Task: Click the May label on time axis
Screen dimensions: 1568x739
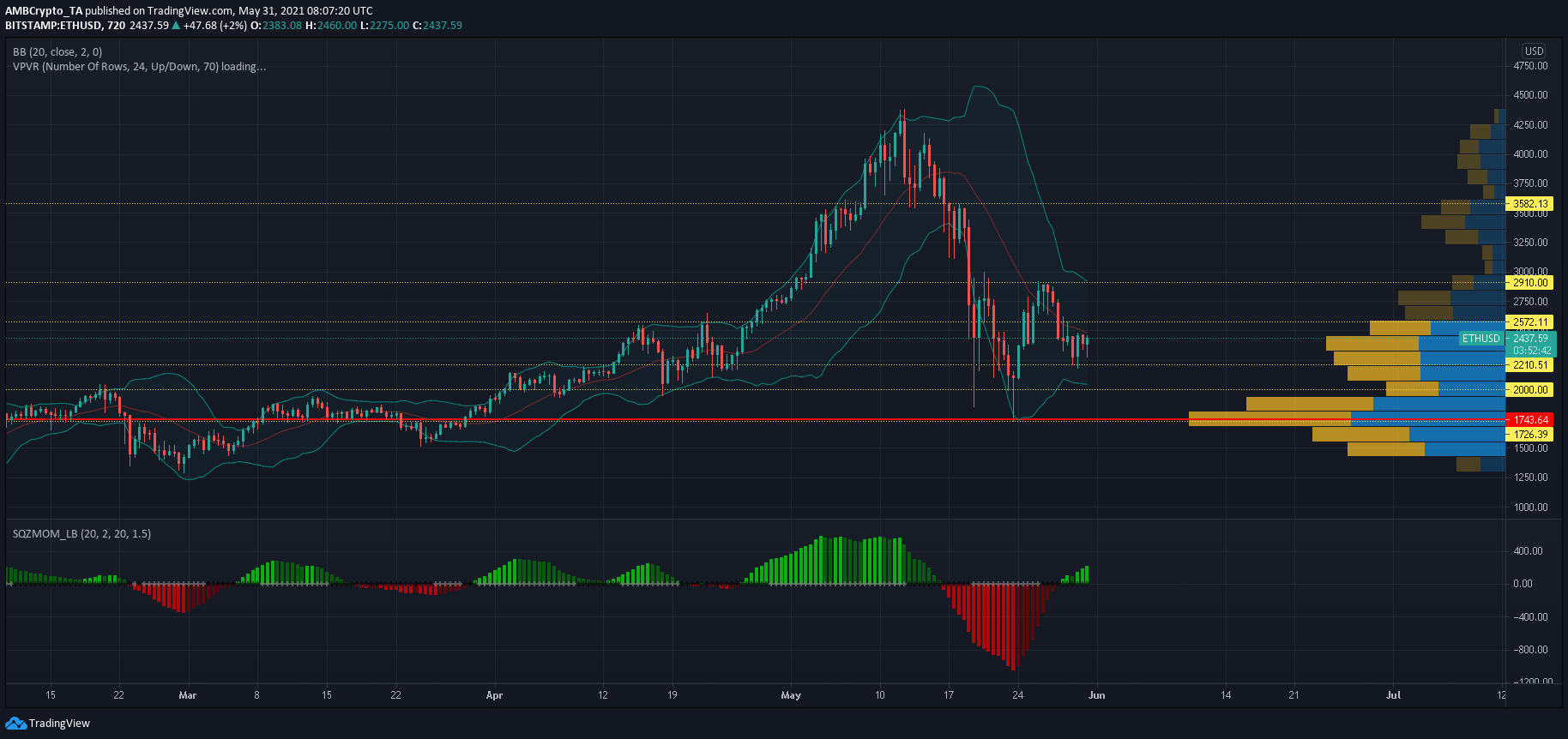Action: 791,695
